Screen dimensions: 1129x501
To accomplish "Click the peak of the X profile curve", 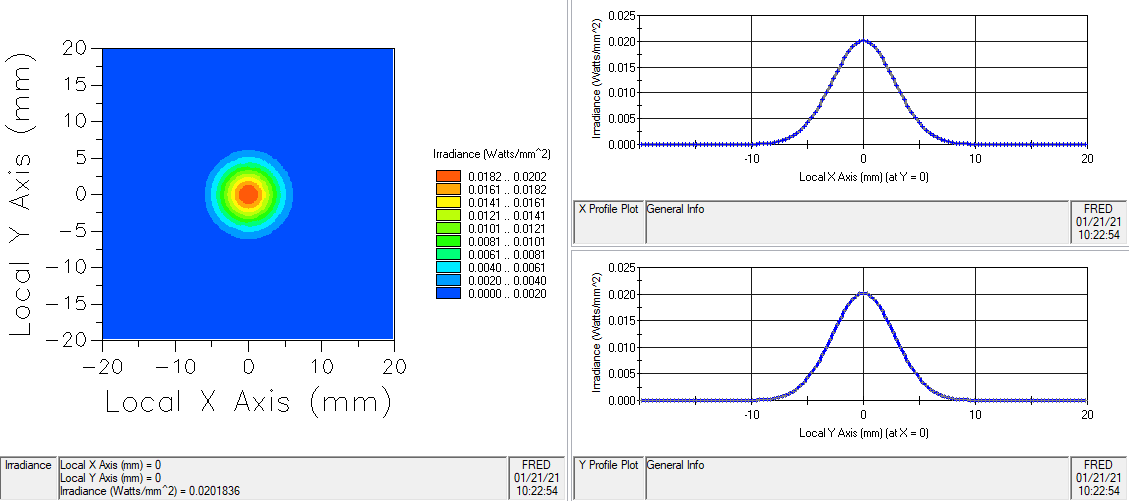I will (x=863, y=41).
